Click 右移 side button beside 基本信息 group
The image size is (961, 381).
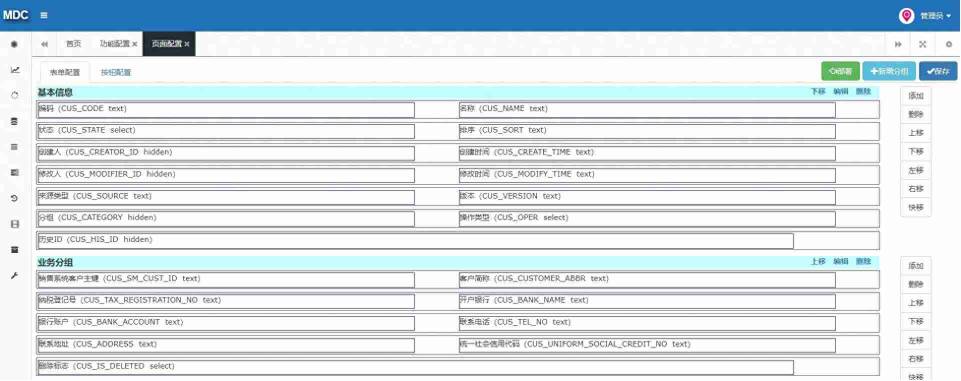click(x=916, y=189)
